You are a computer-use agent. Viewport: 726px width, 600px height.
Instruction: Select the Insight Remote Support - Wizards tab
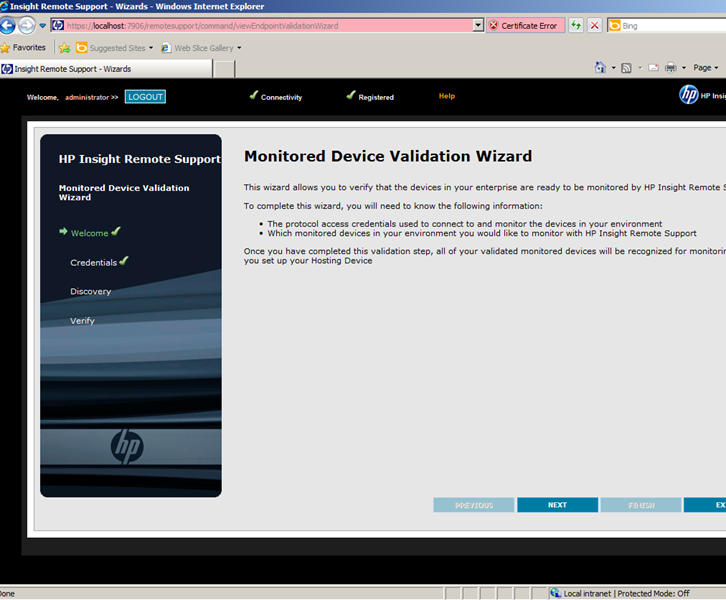[x=106, y=69]
